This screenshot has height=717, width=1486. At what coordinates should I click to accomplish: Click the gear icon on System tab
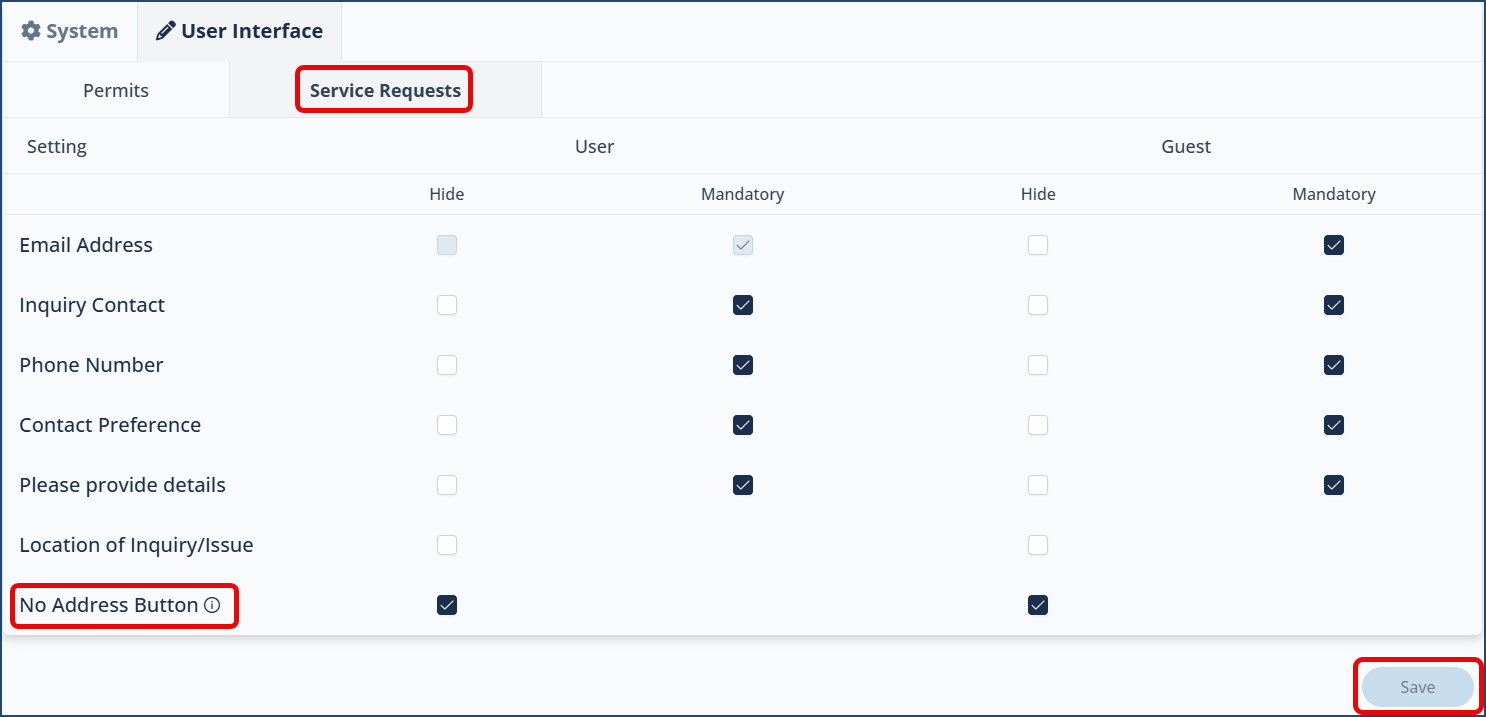pos(31,31)
